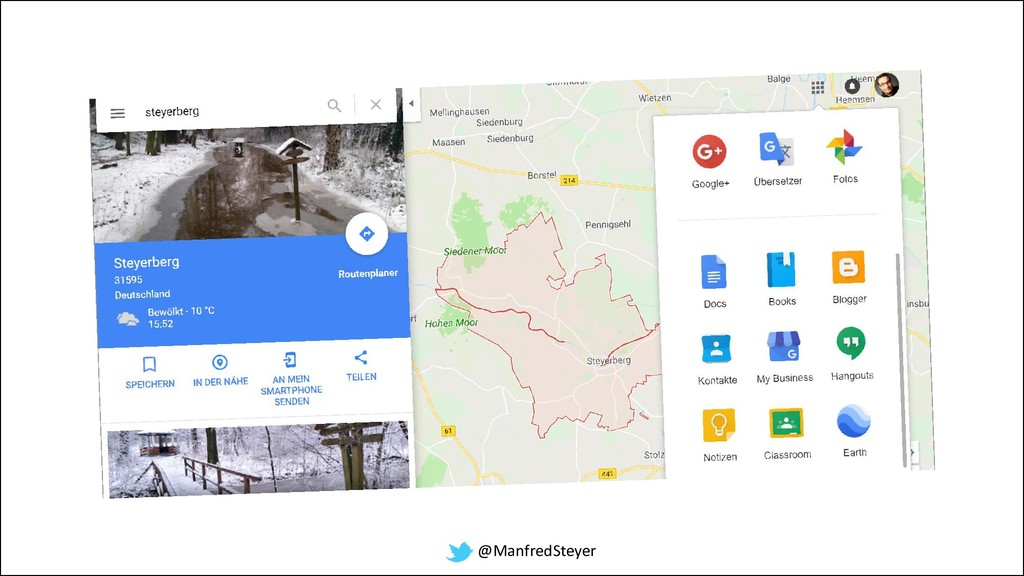Click the In der Nähe icon
The height and width of the screenshot is (576, 1024).
pos(220,362)
